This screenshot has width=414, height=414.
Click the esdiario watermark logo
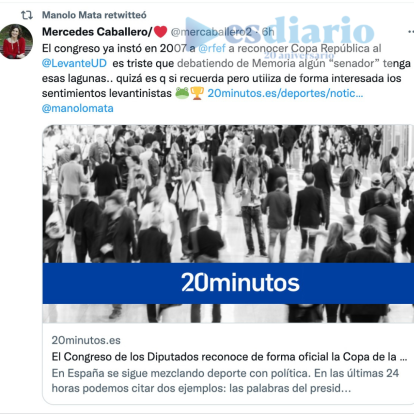click(280, 33)
